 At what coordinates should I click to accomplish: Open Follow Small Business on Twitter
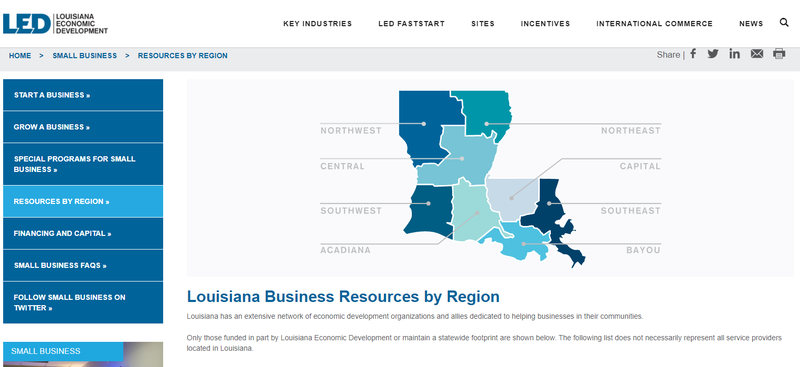tap(83, 303)
